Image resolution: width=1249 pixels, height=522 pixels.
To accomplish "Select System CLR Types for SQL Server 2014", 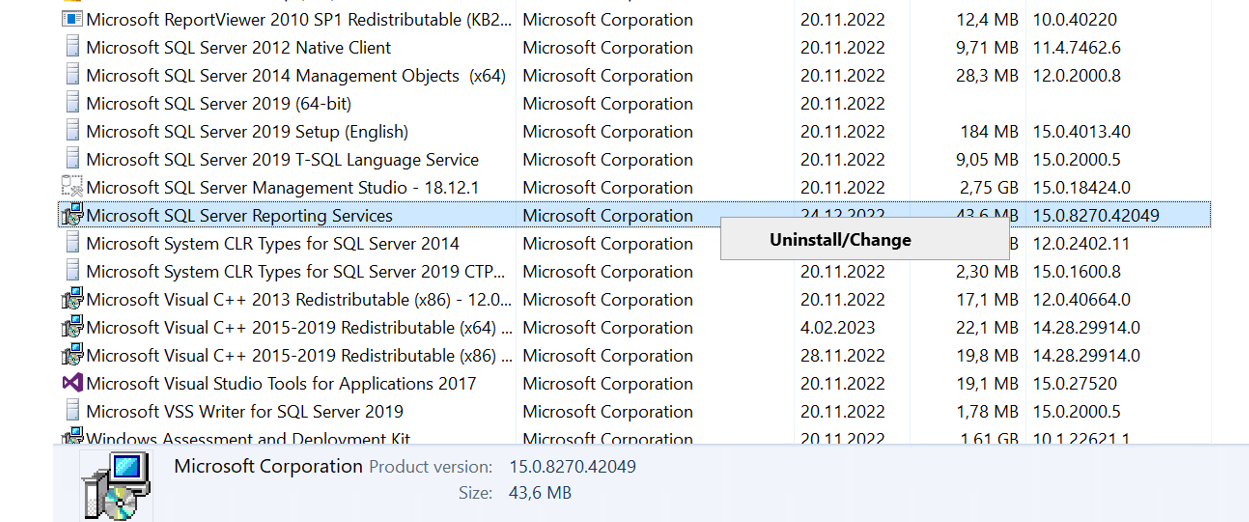I will [634, 243].
